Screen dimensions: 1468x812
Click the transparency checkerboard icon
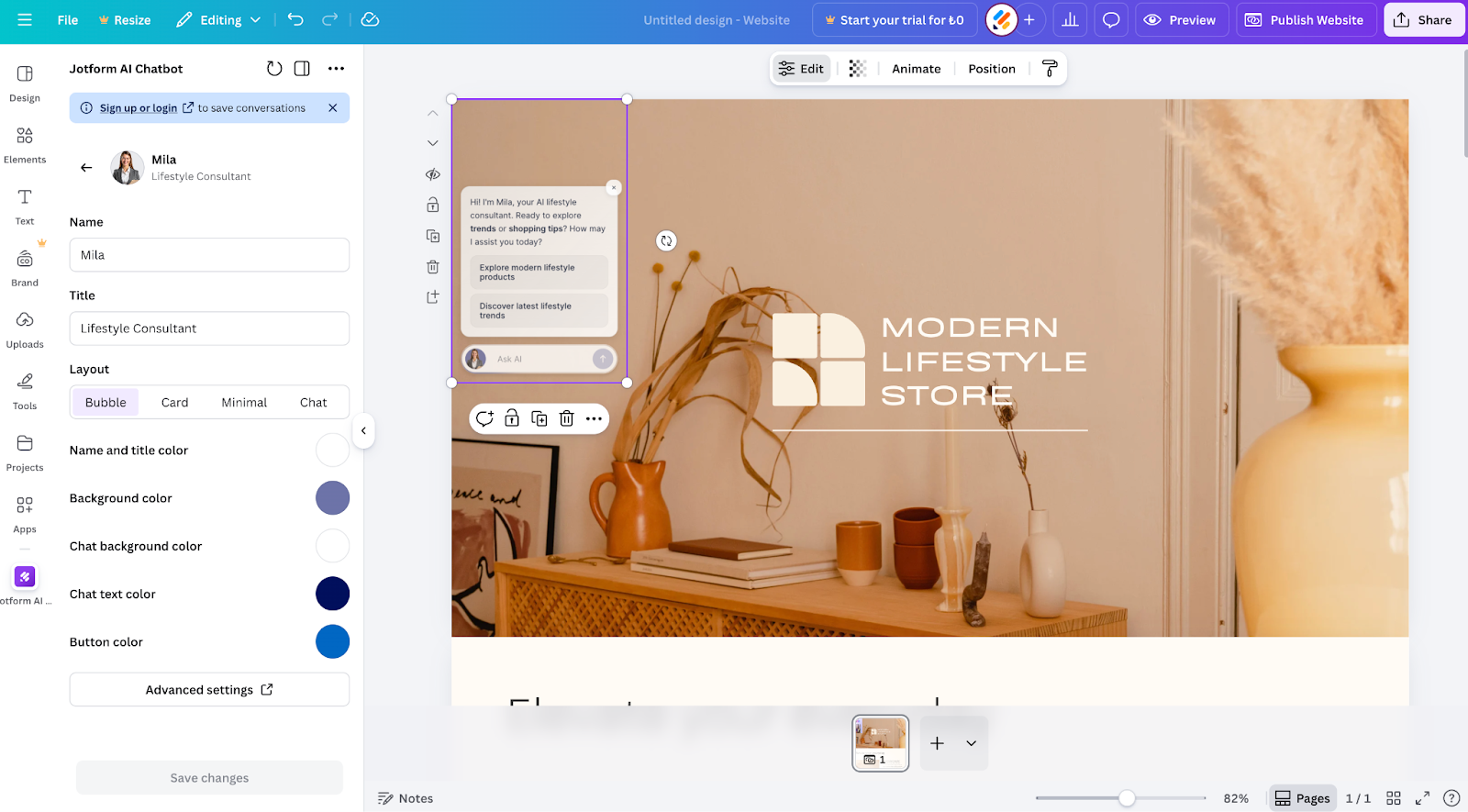[858, 69]
